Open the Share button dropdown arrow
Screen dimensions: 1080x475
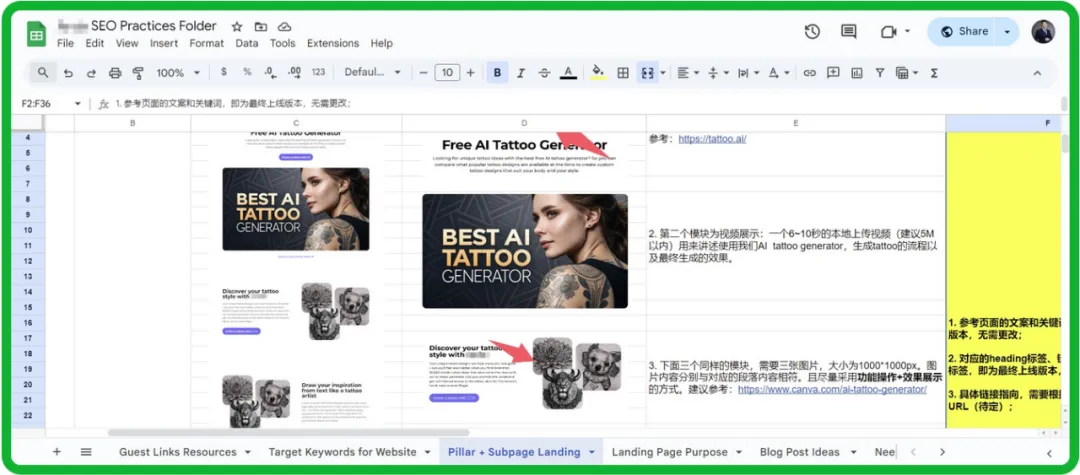click(1007, 32)
